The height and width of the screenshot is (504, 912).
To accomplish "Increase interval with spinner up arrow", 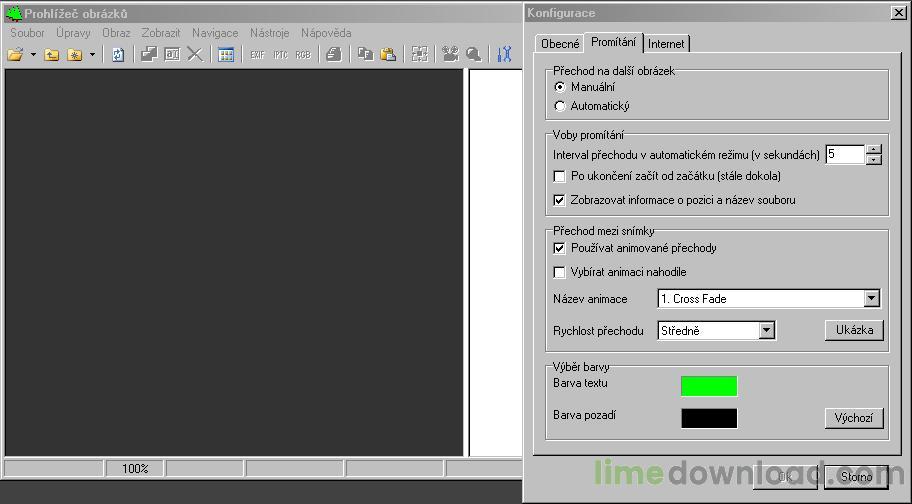I will [874, 150].
